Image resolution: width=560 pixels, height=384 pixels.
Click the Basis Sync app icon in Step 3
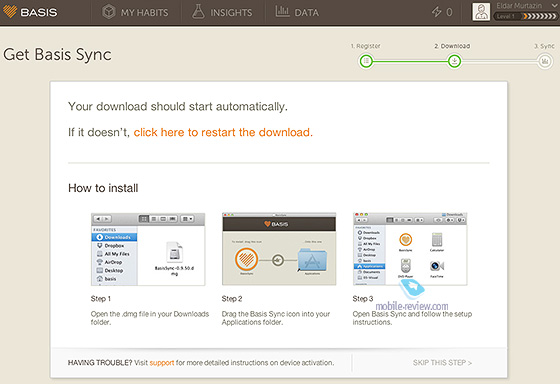(x=405, y=240)
